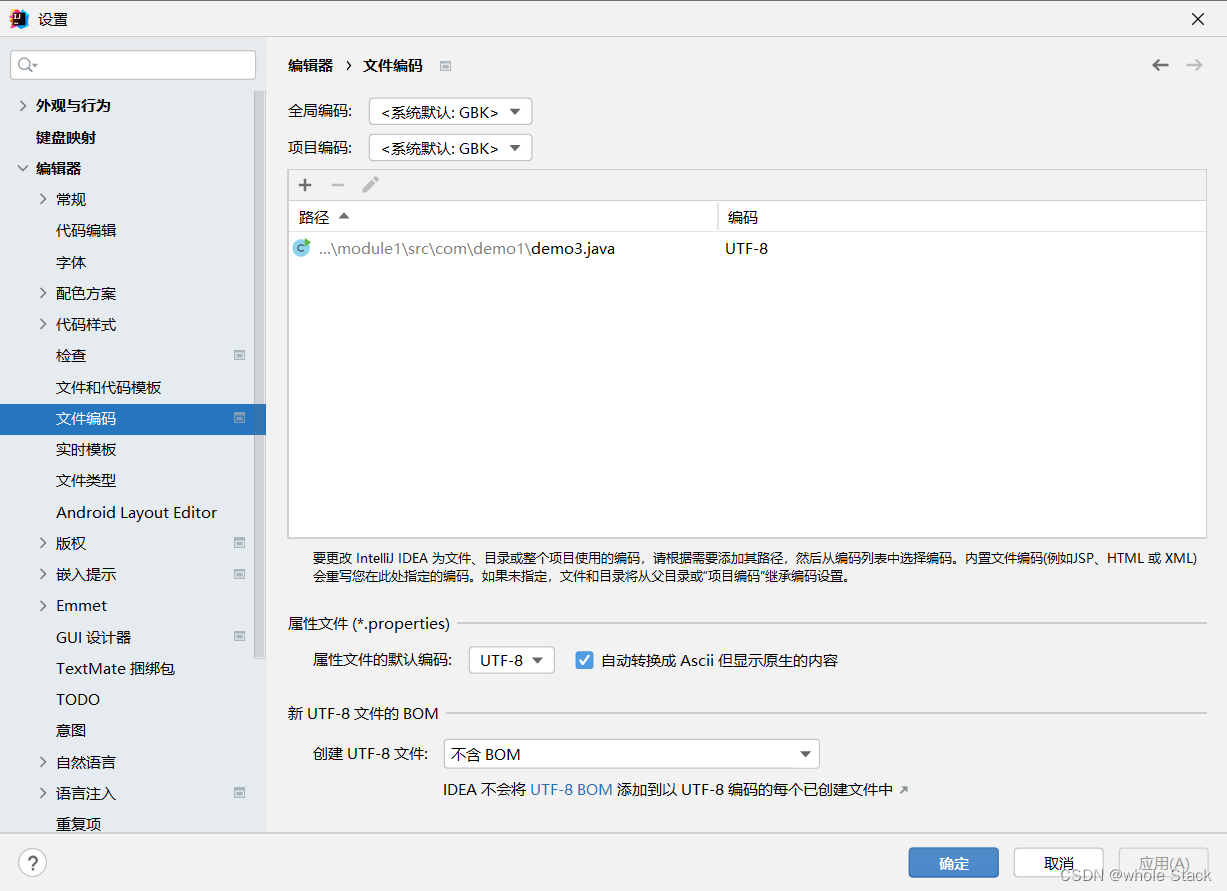Select the demo3.java path row
Image resolution: width=1227 pixels, height=891 pixels.
pos(747,248)
